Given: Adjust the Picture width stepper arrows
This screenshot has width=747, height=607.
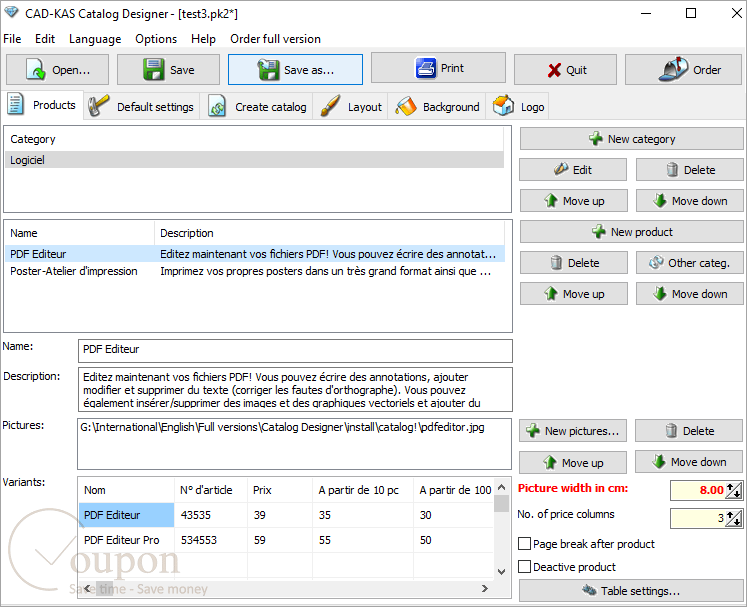Looking at the screenshot, I should coord(734,490).
